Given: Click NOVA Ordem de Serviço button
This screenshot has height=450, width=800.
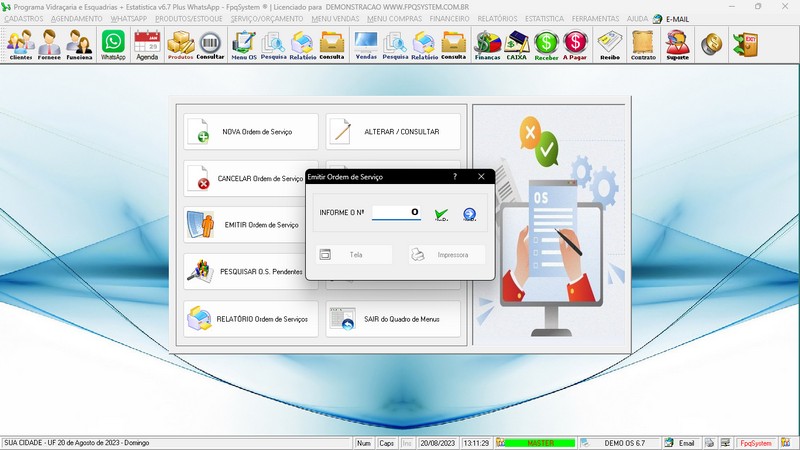Looking at the screenshot, I should tap(251, 132).
